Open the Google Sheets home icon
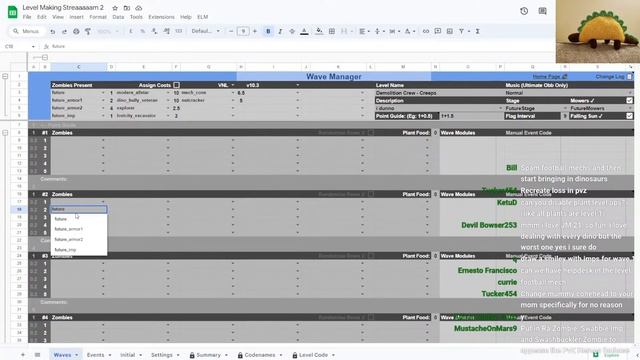 13,12
